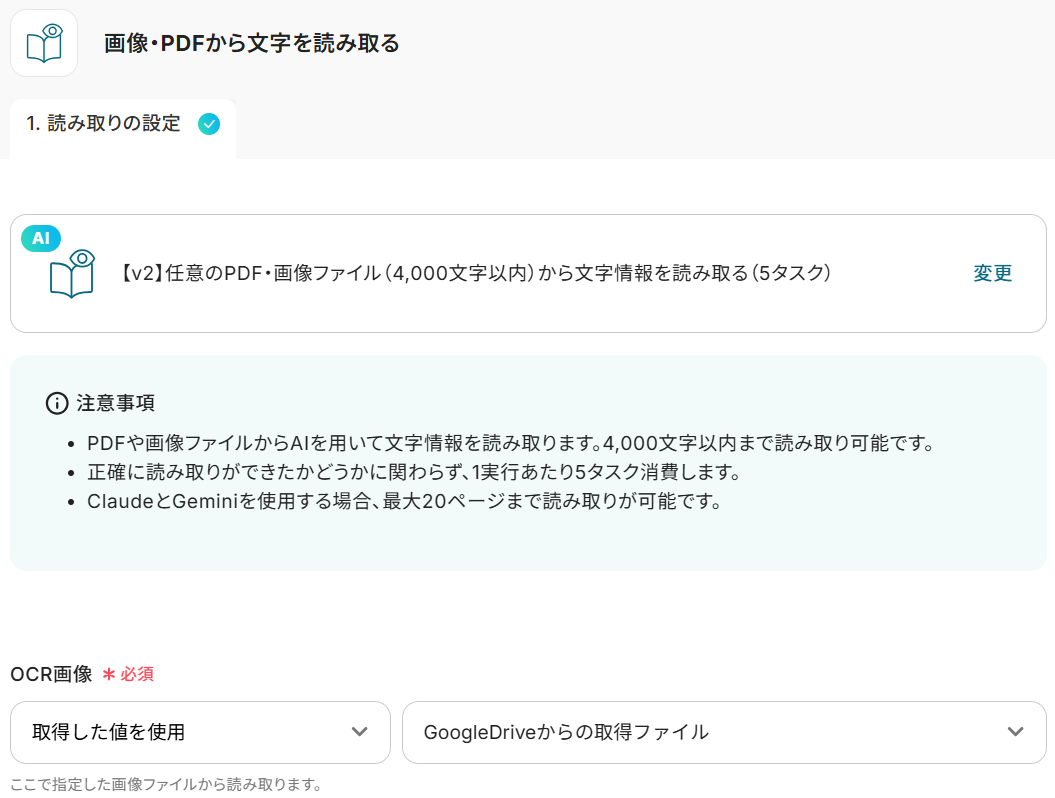Click the book-and-eye OCR icon in the header
1055x798 pixels.
click(x=44, y=43)
